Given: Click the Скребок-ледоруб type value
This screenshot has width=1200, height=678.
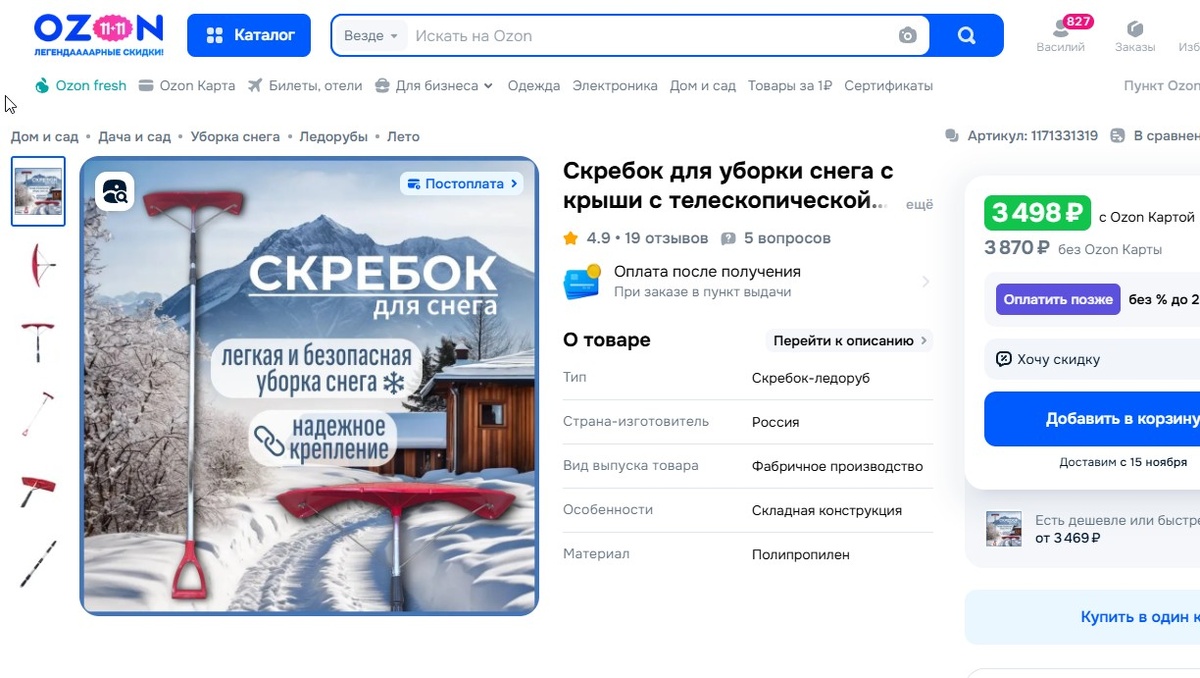Looking at the screenshot, I should pyautogui.click(x=811, y=378).
